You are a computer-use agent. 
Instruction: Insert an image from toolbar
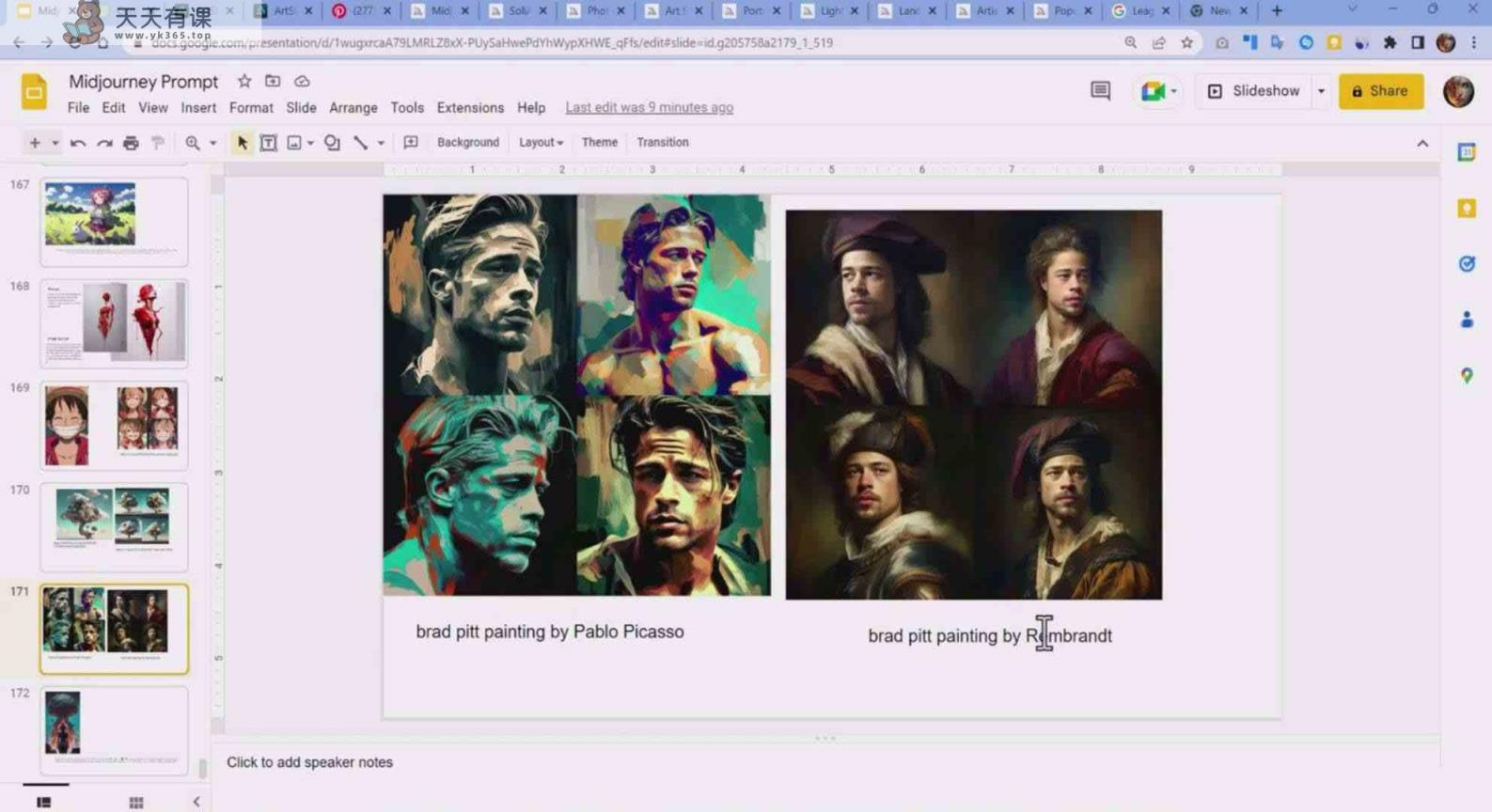[x=294, y=143]
